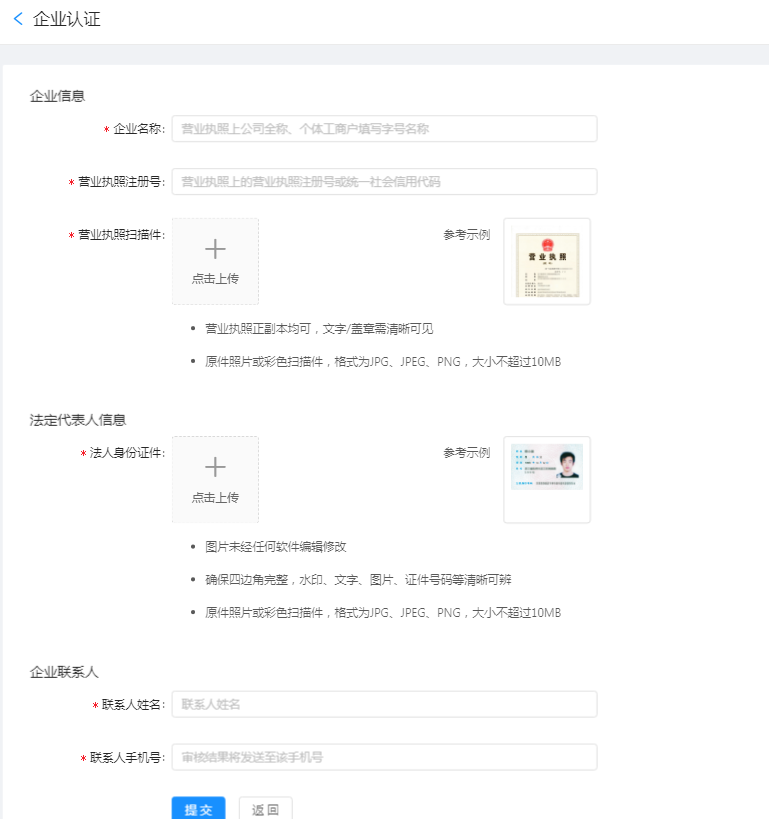
Task: Click 参考示例 label next to business license example
Action: pos(467,235)
